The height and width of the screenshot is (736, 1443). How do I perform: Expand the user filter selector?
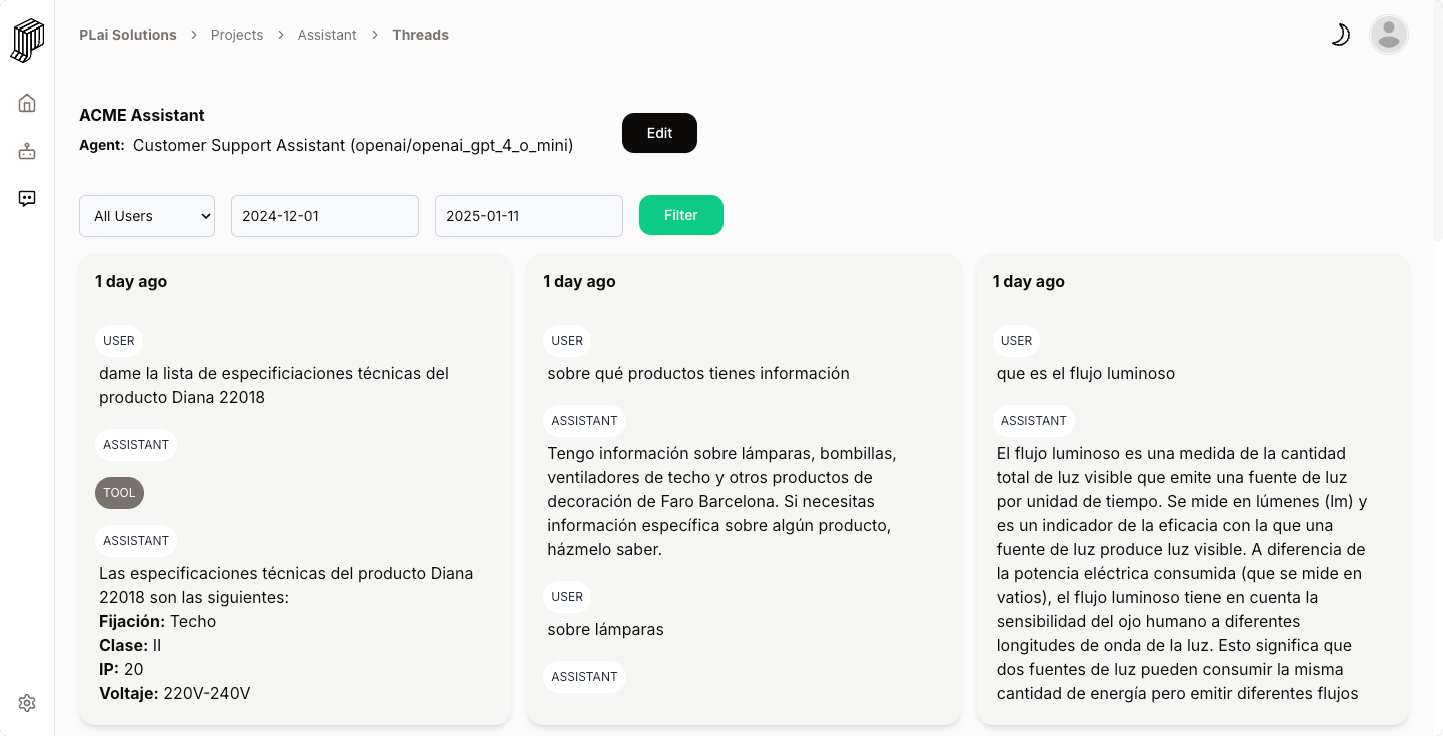point(146,215)
